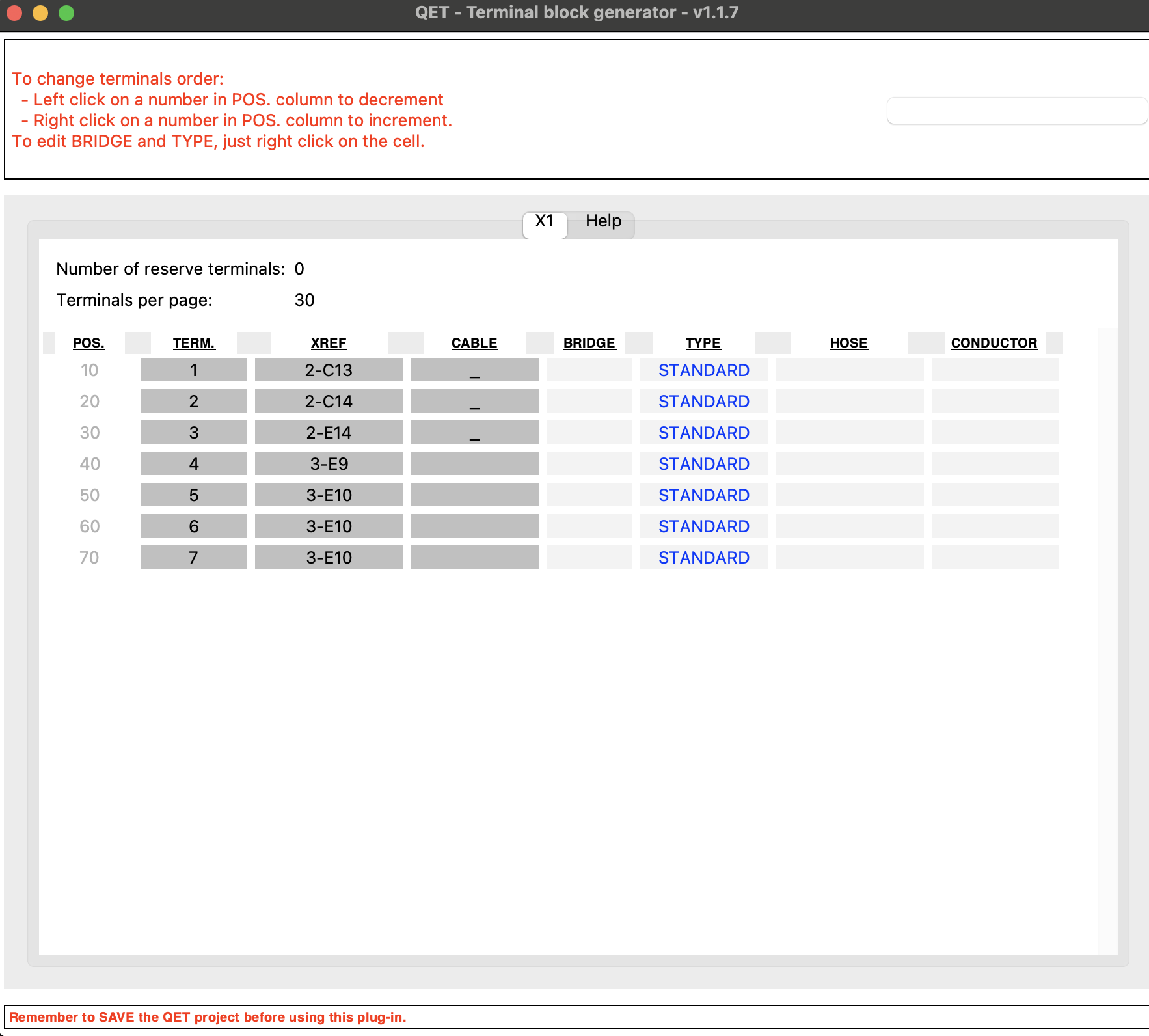Click the STANDARD type for terminal 7
This screenshot has height=1036, width=1149.
point(703,558)
